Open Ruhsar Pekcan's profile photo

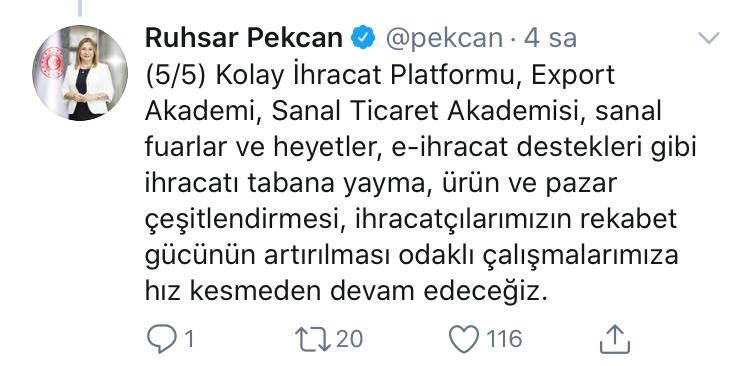point(80,73)
